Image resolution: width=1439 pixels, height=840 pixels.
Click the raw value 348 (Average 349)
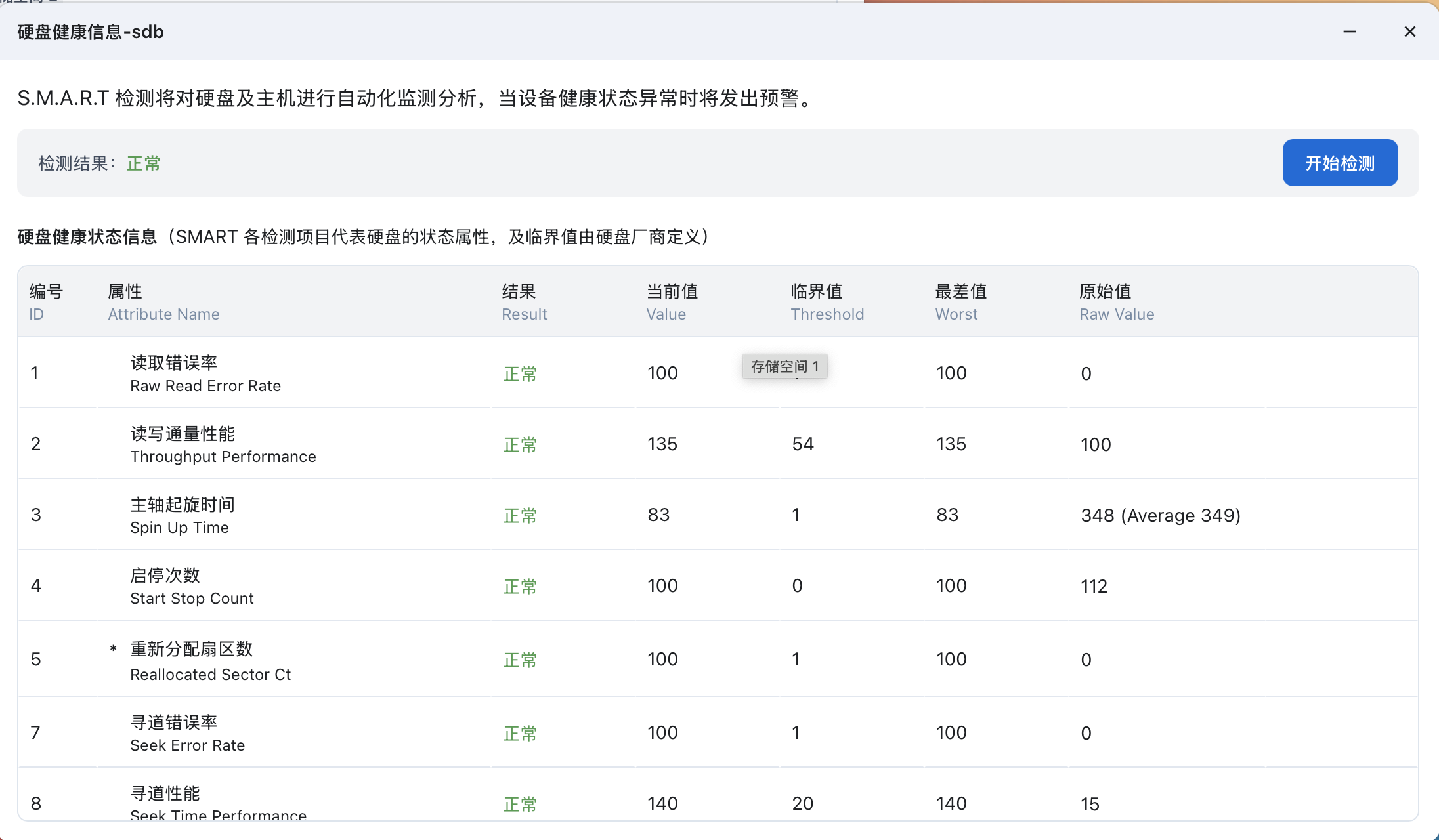pyautogui.click(x=1161, y=516)
